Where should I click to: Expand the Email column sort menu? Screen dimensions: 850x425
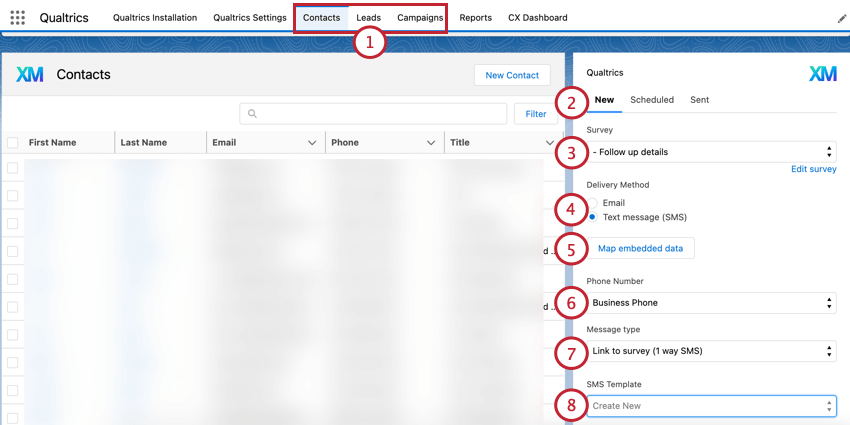click(311, 143)
